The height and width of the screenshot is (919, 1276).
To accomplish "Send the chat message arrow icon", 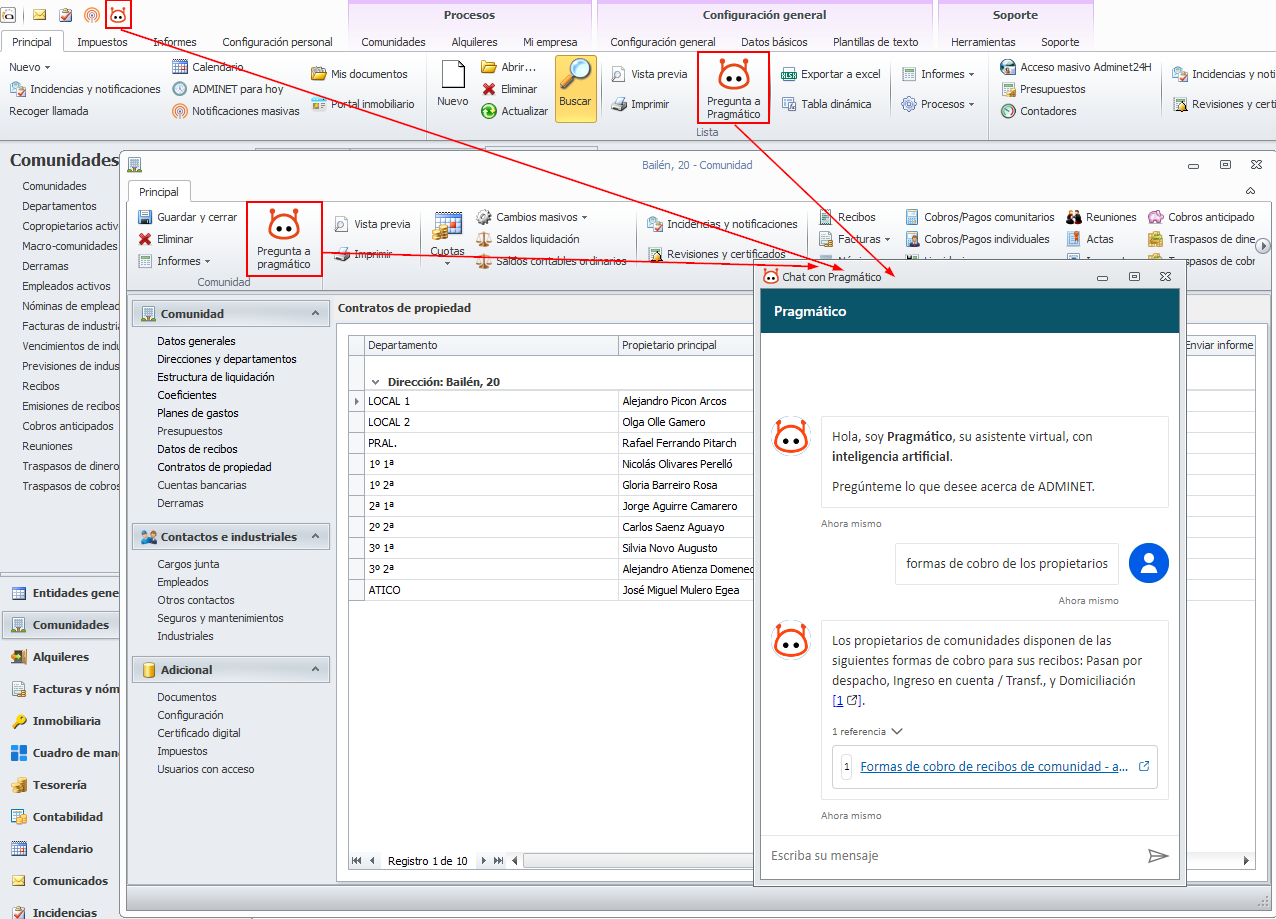I will (1157, 856).
